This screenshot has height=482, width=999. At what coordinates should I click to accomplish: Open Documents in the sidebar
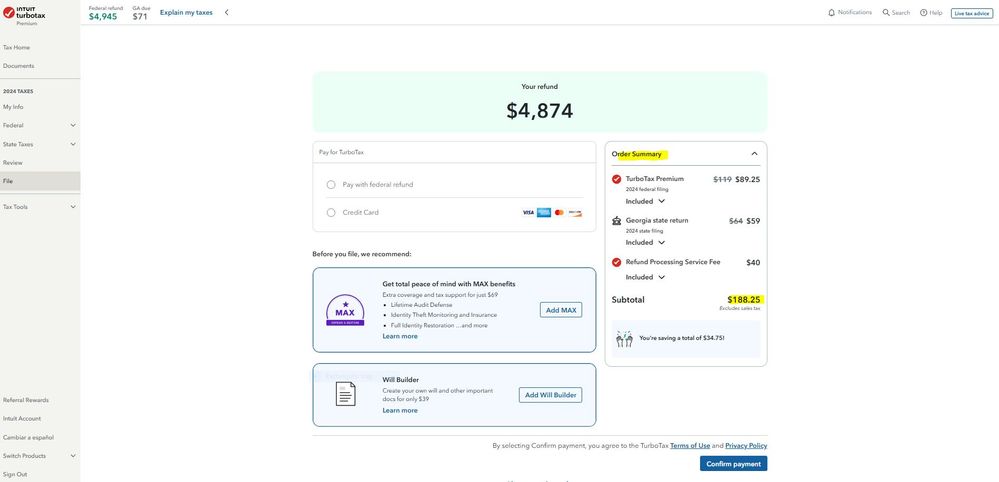[19, 66]
